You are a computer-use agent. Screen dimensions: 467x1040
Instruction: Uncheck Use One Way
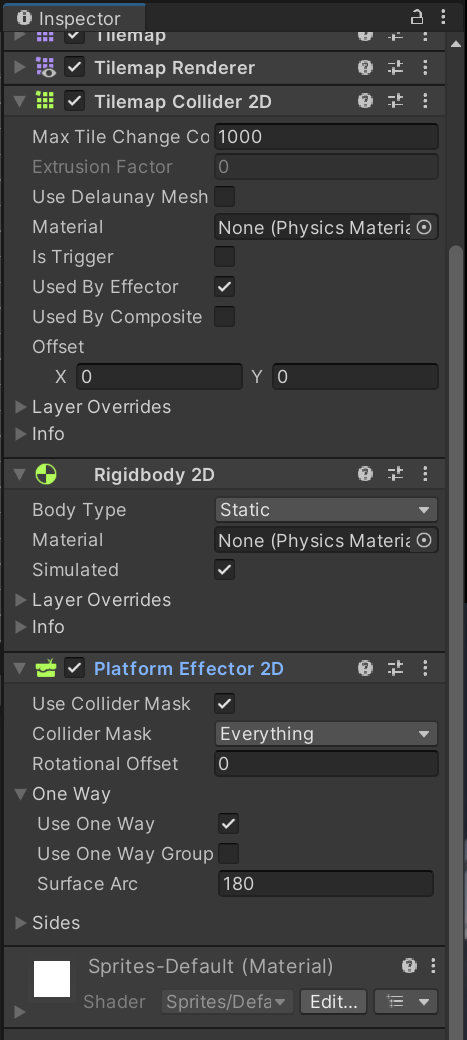point(228,824)
